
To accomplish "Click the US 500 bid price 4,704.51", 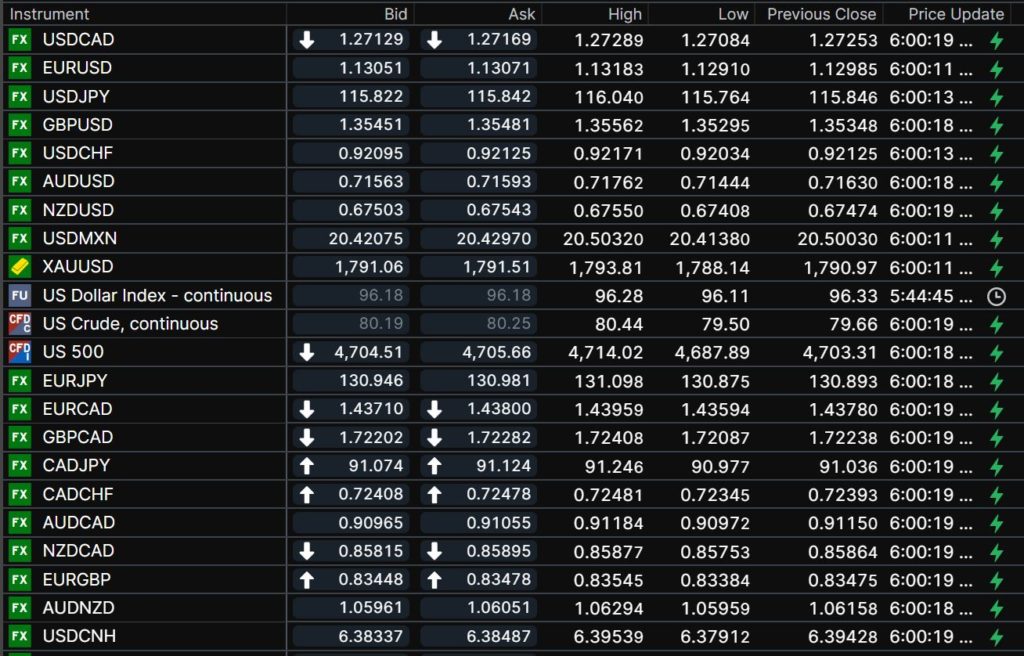I will 370,352.
